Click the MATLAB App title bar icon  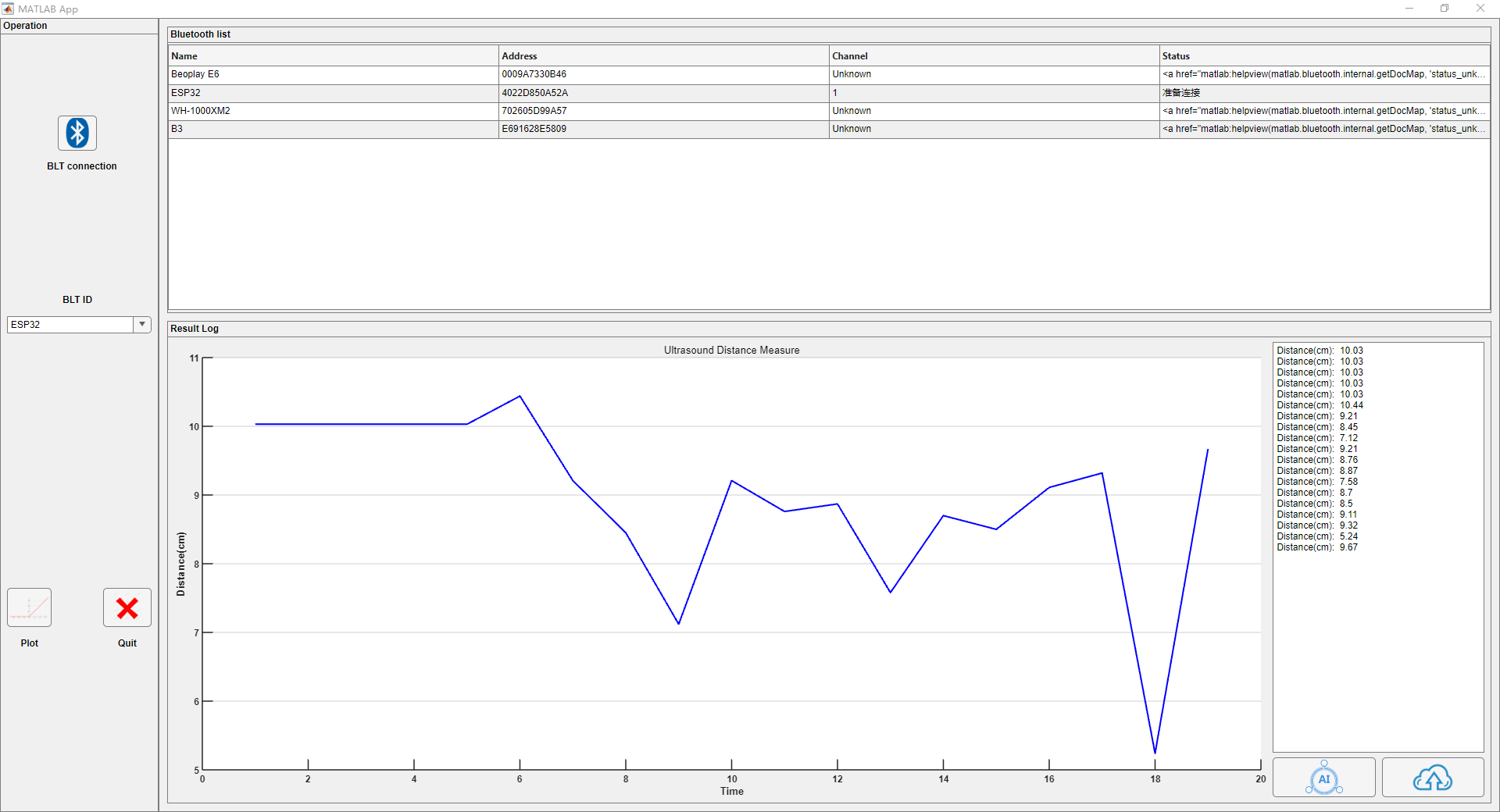[x=8, y=9]
